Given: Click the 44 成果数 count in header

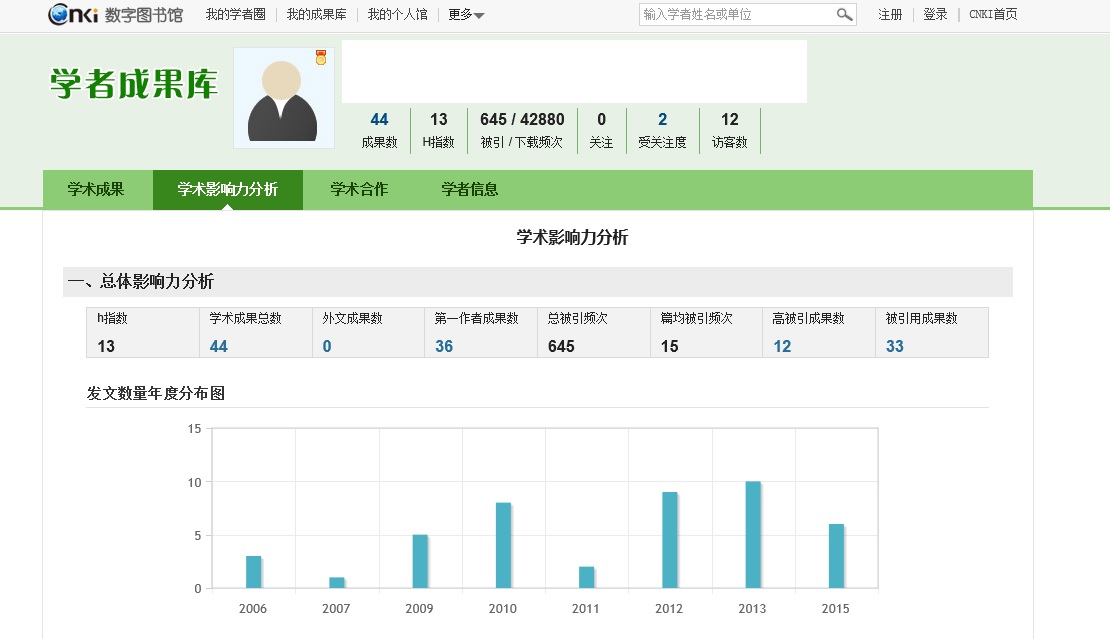Looking at the screenshot, I should (x=379, y=120).
